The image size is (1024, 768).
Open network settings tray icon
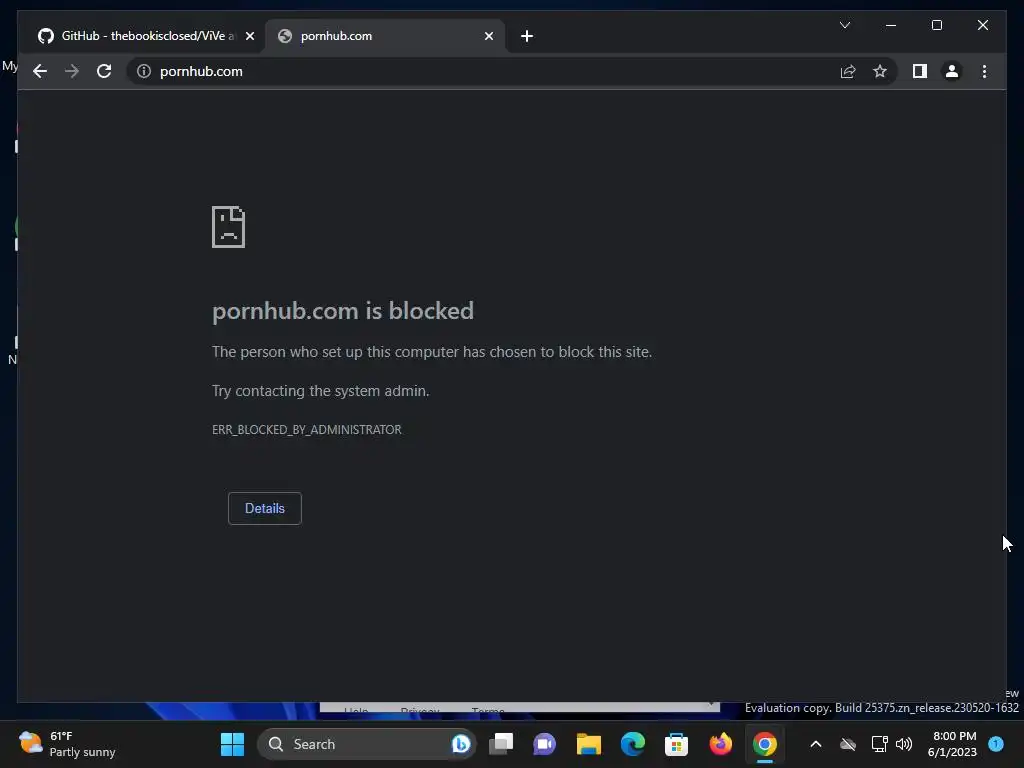[x=879, y=744]
